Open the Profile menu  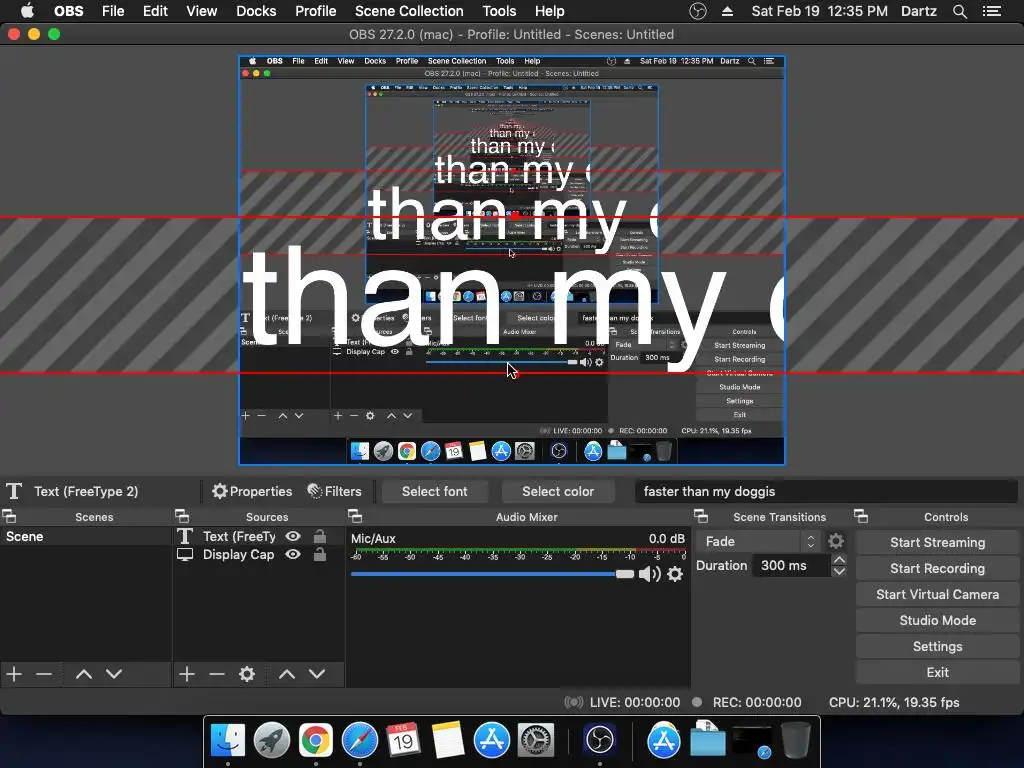click(x=315, y=11)
